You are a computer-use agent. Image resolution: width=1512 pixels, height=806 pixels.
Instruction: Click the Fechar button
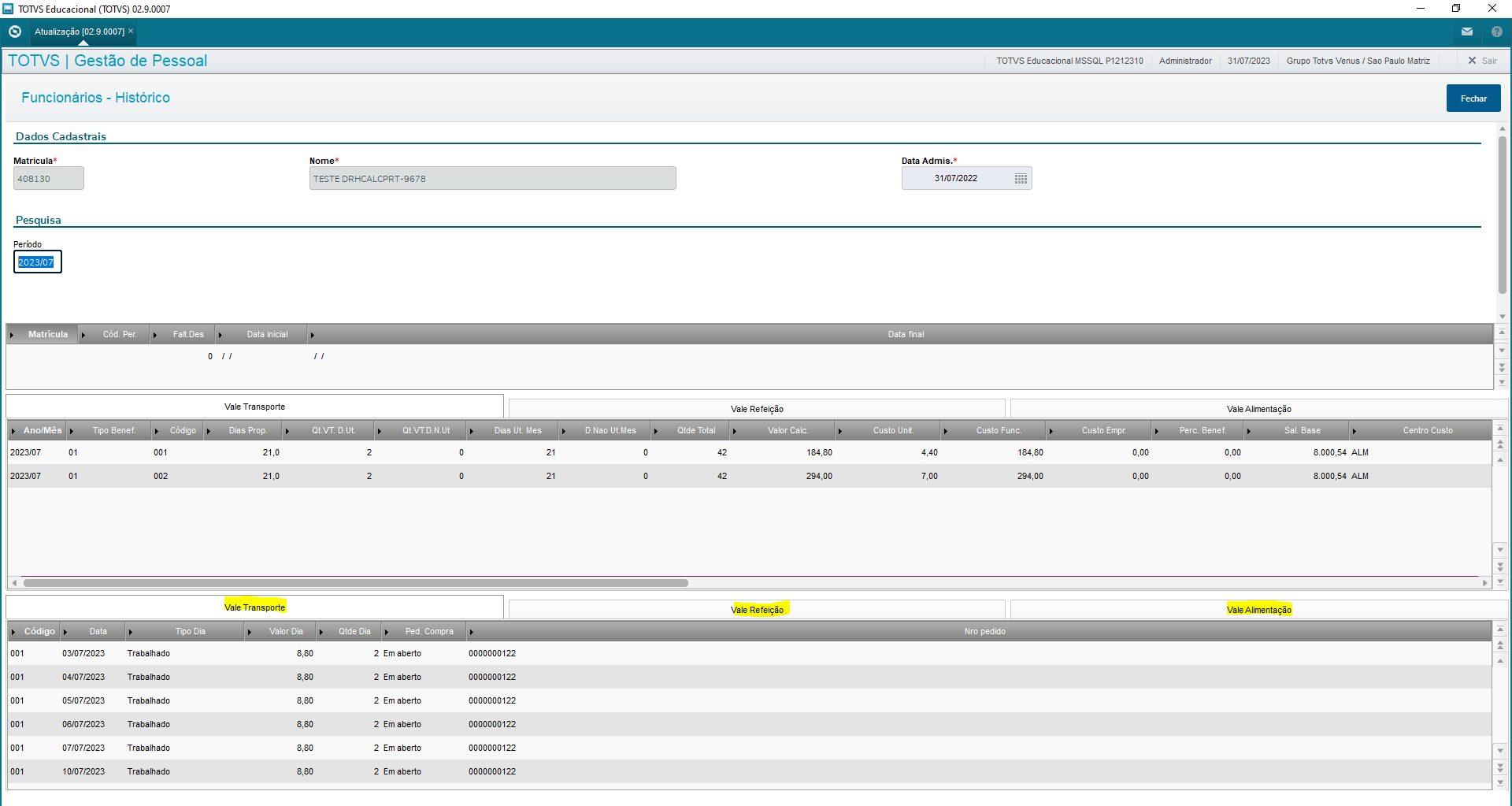pos(1473,98)
